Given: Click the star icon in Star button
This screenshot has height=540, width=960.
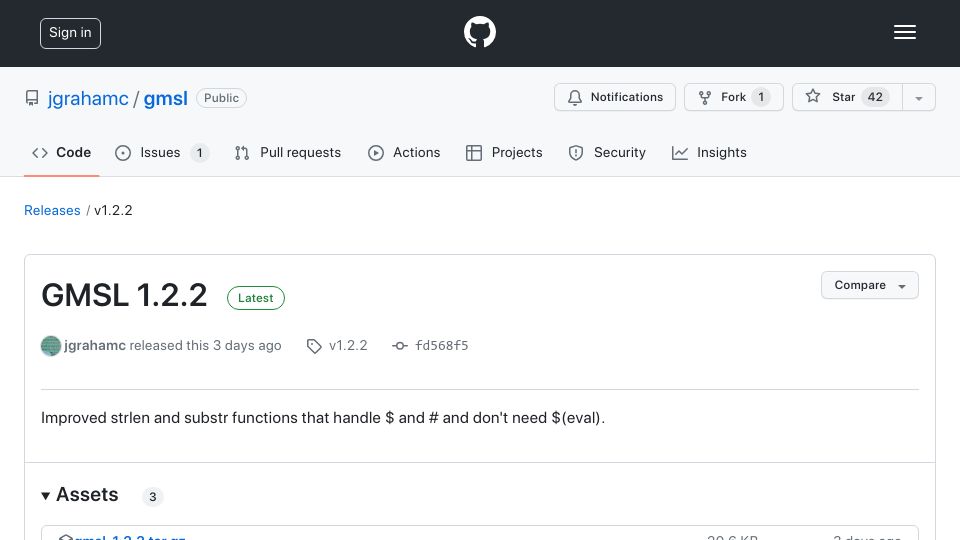Looking at the screenshot, I should (812, 96).
